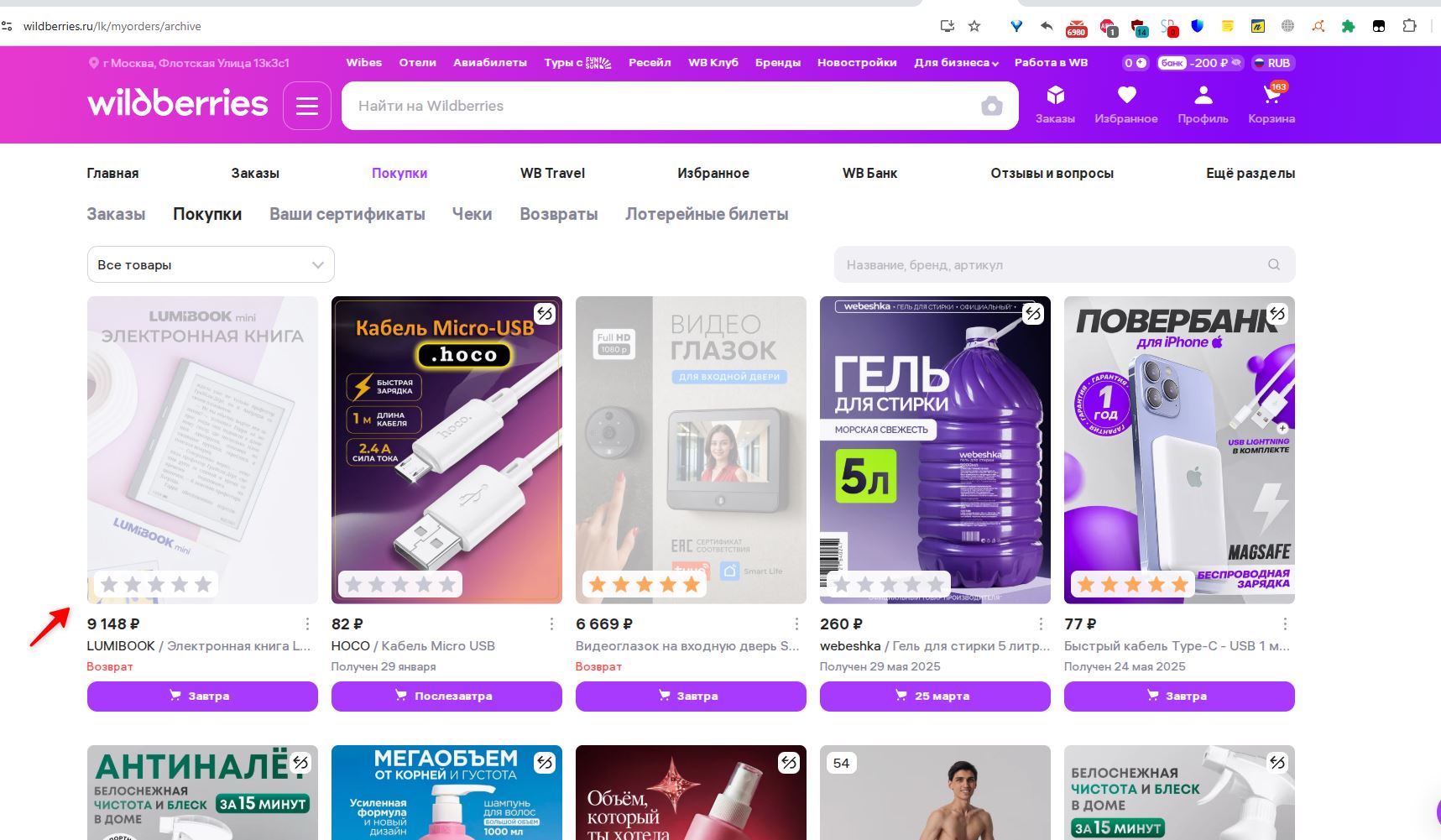Open the Корзина cart icon
The image size is (1441, 840).
(1271, 105)
